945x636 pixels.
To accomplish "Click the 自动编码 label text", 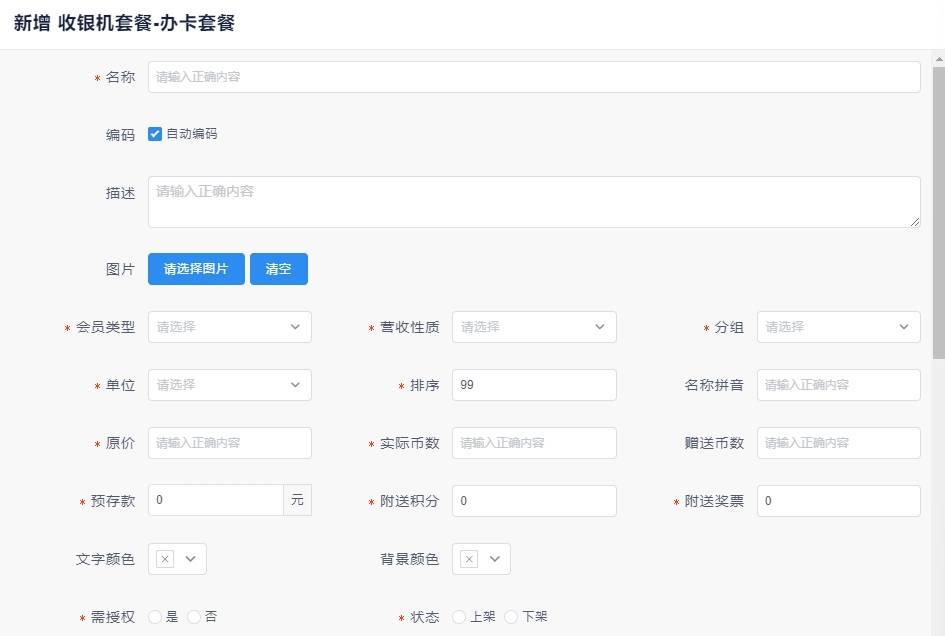I will point(192,134).
